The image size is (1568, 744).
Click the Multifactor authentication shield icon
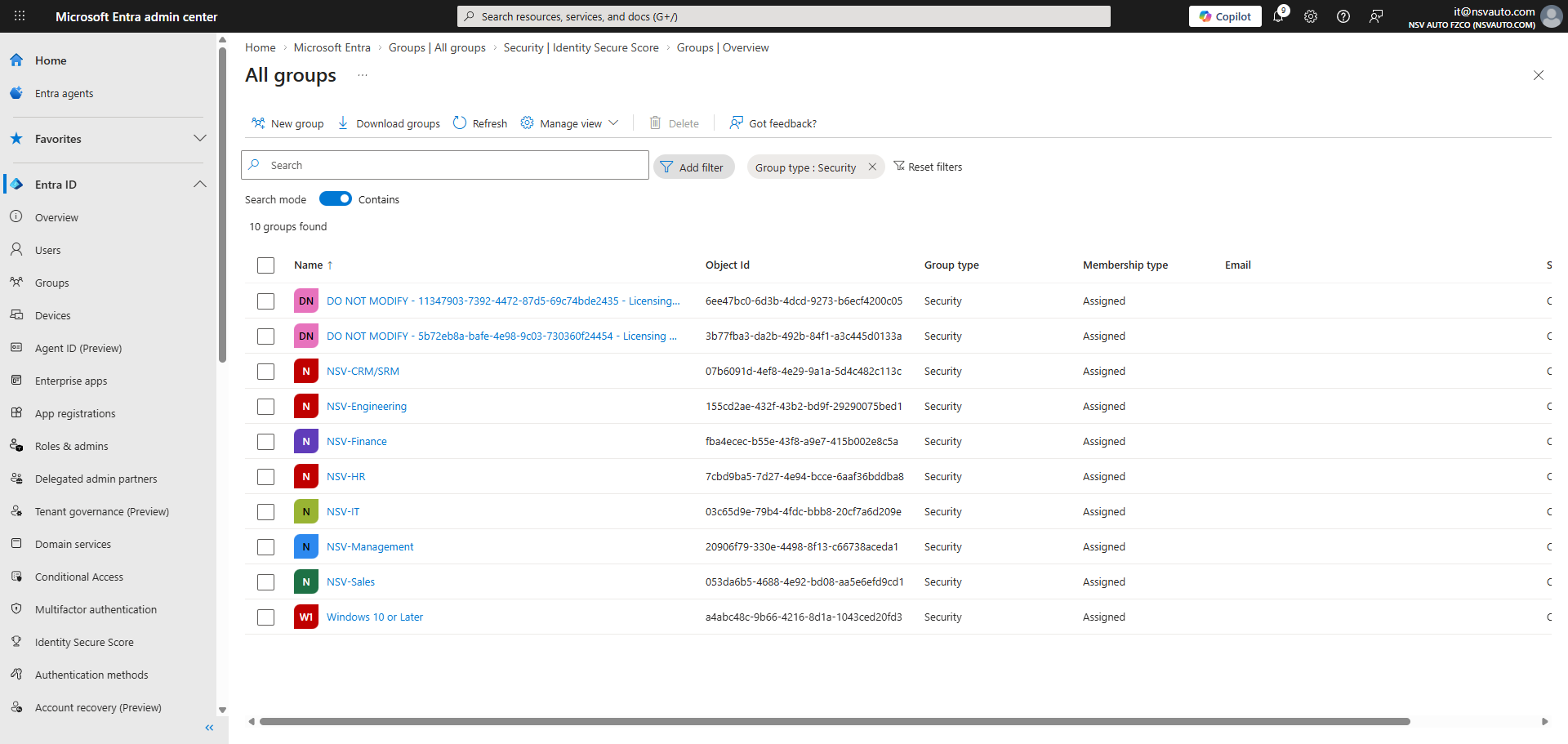16,609
